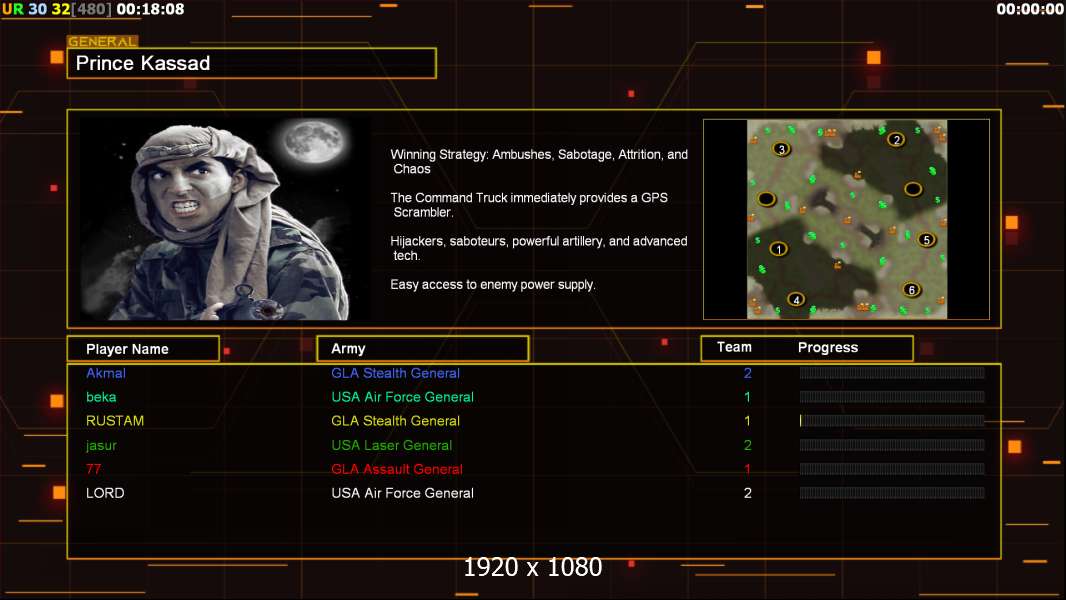
Task: Select player name beka
Action: [x=101, y=397]
